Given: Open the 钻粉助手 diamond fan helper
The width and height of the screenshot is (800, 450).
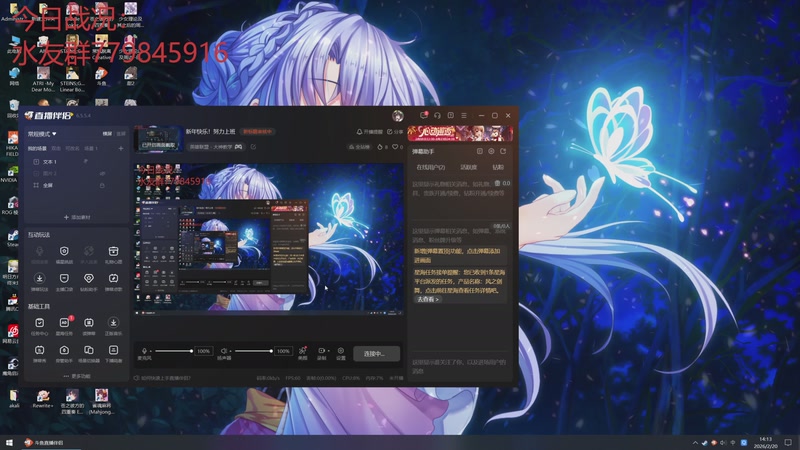Looking at the screenshot, I should pos(89,282).
